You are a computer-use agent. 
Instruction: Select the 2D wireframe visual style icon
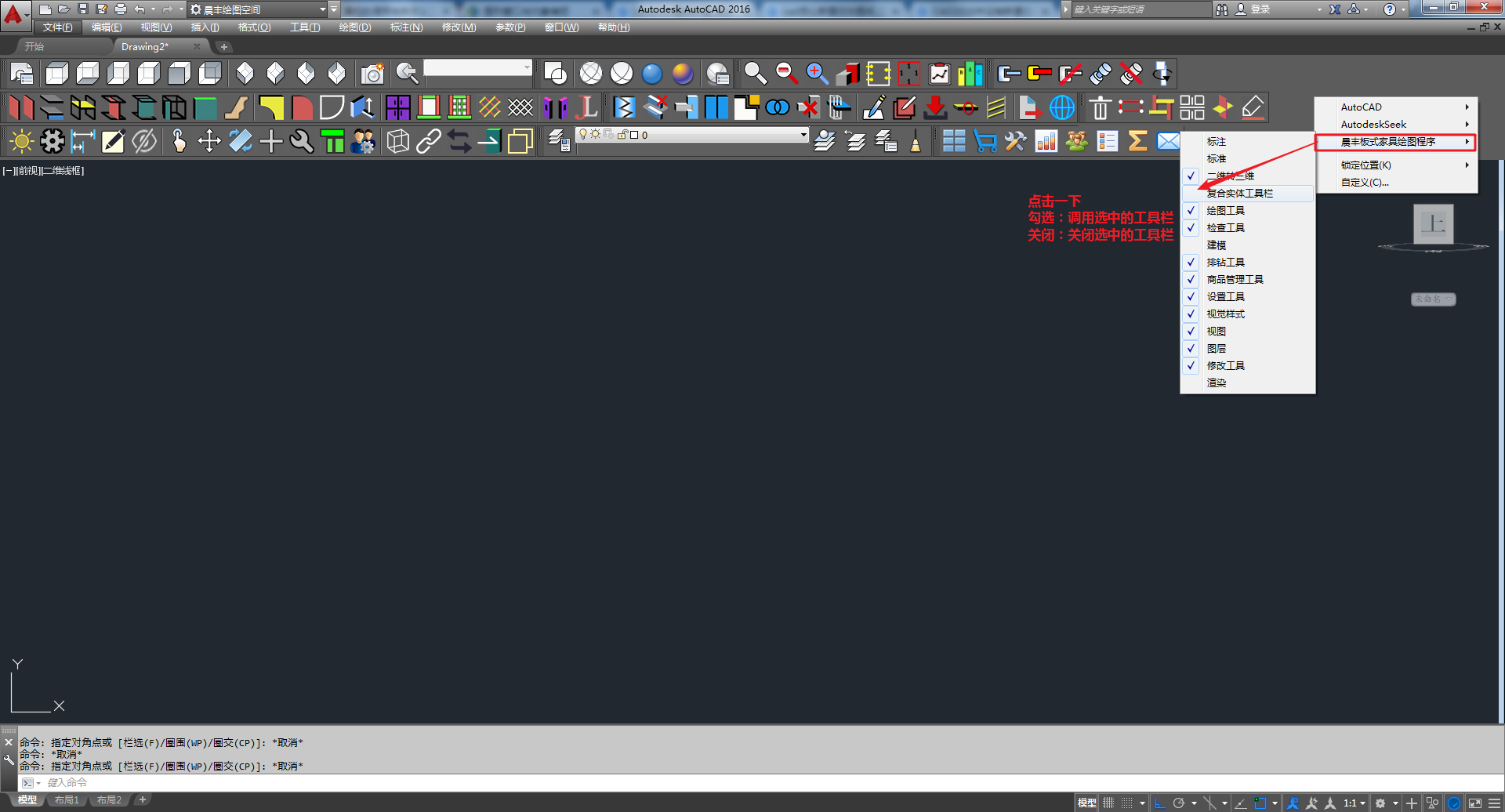pyautogui.click(x=555, y=74)
